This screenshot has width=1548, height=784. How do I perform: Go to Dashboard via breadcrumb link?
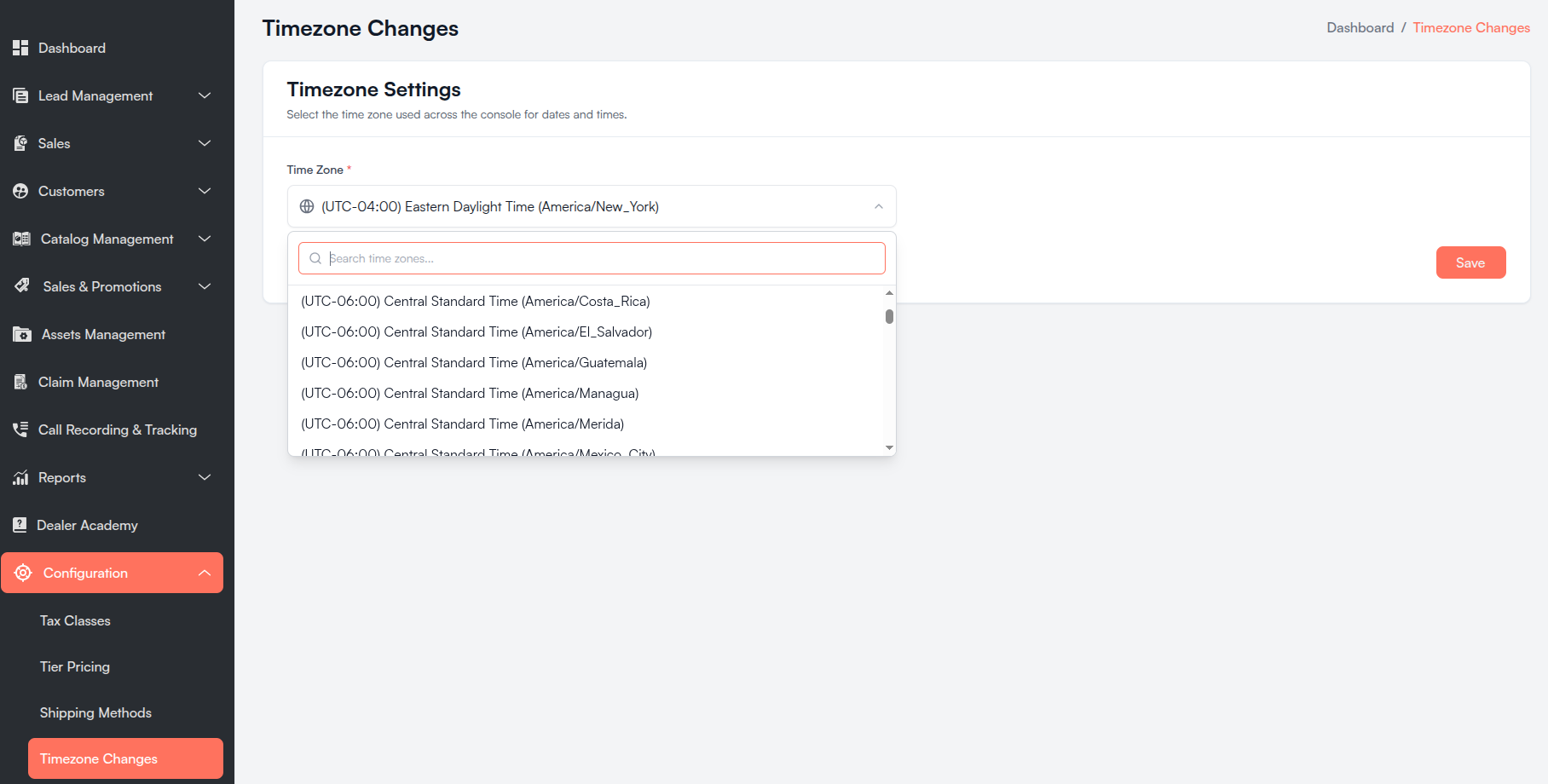coord(1360,27)
